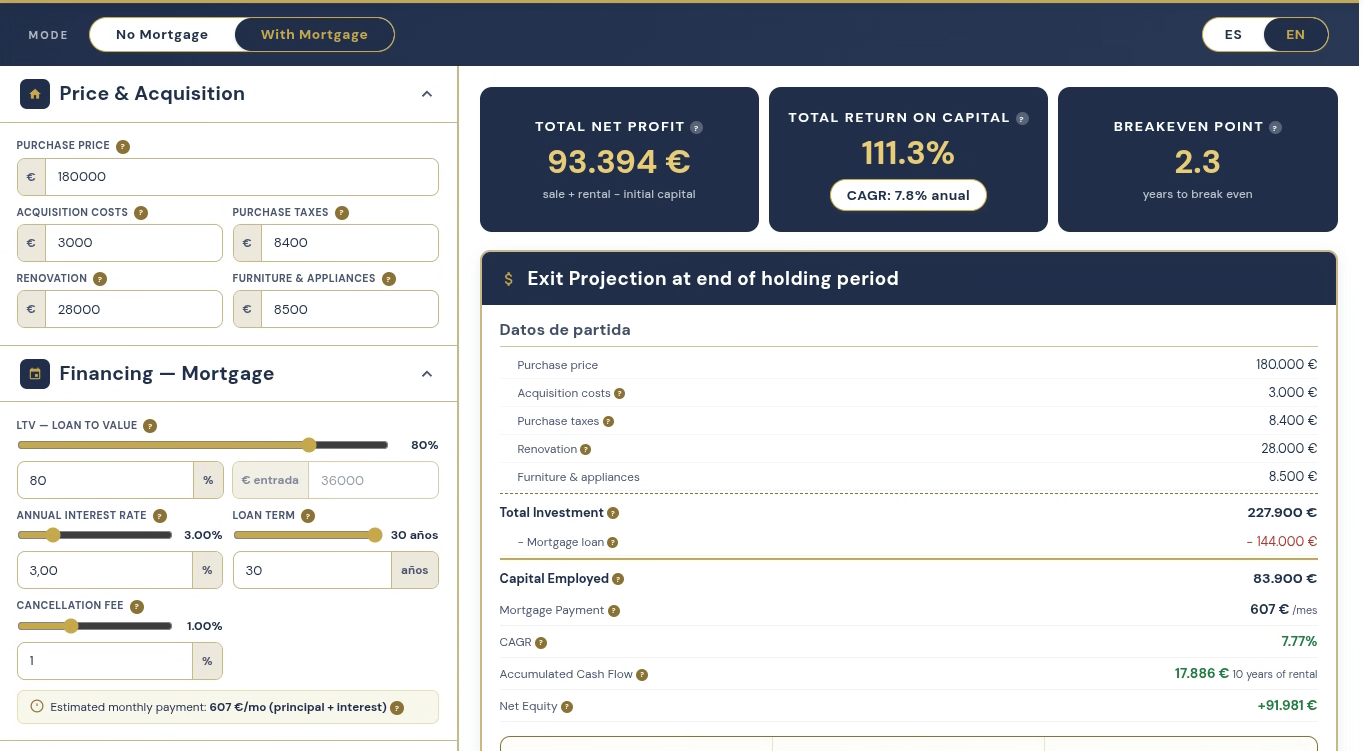This screenshot has width=1363, height=751.
Task: Click the help icon beside Acquisition Costs label
Action: point(141,213)
